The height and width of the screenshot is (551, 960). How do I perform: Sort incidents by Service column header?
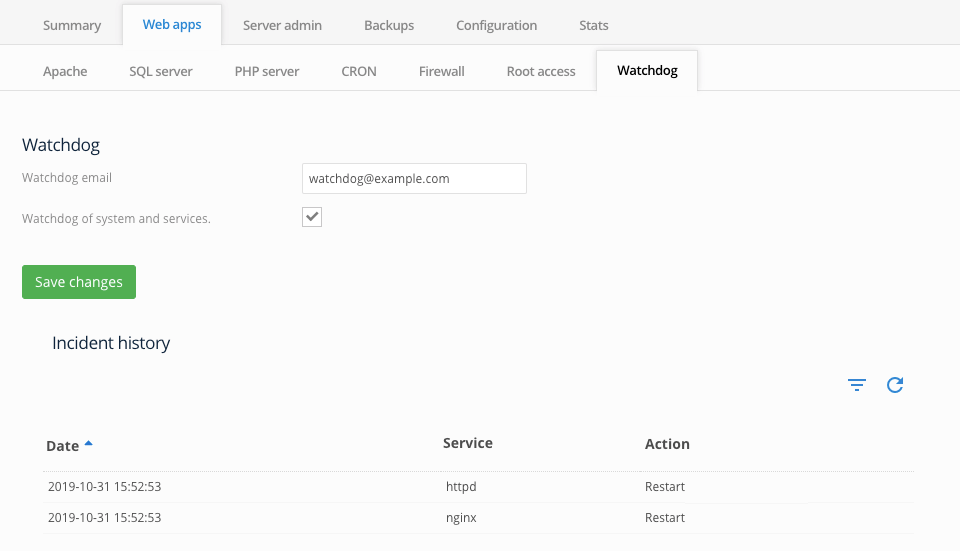468,443
